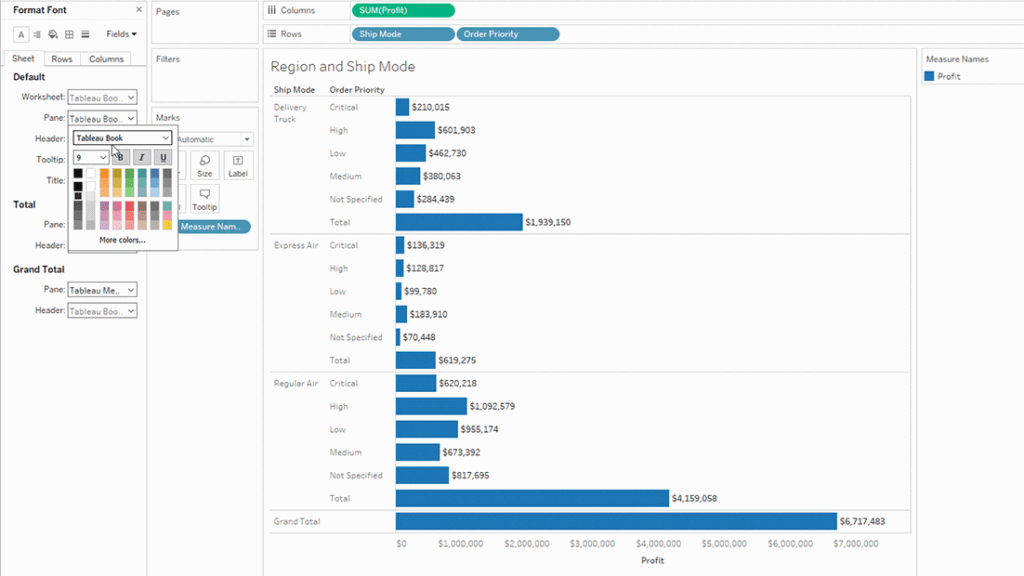Open the Fields dropdown in Format Font

121,33
